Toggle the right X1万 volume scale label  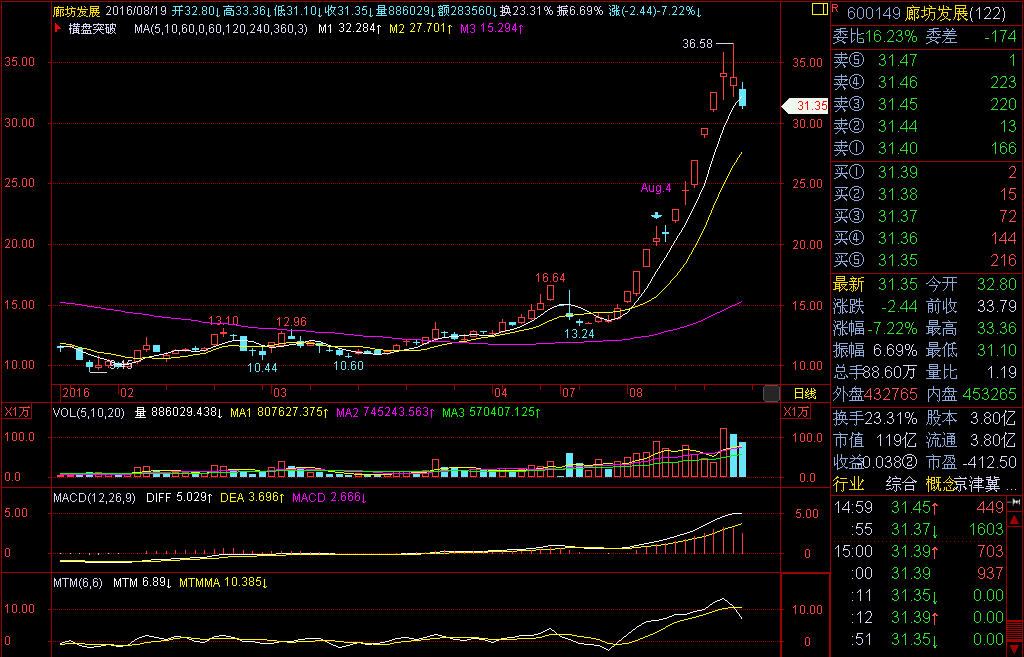click(x=796, y=412)
